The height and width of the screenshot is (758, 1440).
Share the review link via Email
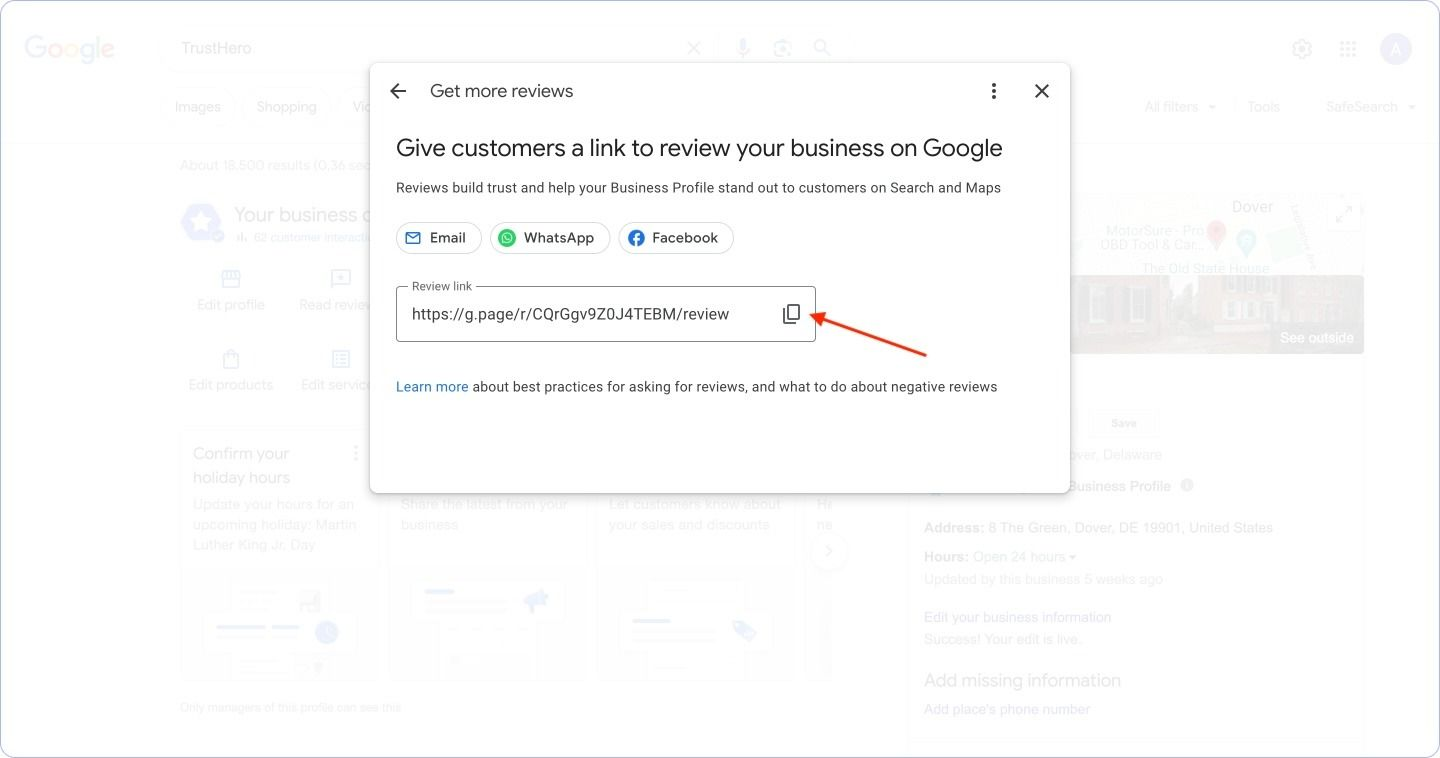click(x=439, y=238)
